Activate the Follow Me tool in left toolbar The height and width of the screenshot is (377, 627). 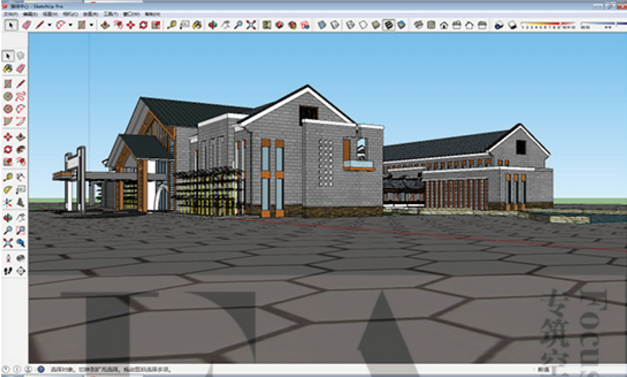(x=20, y=150)
